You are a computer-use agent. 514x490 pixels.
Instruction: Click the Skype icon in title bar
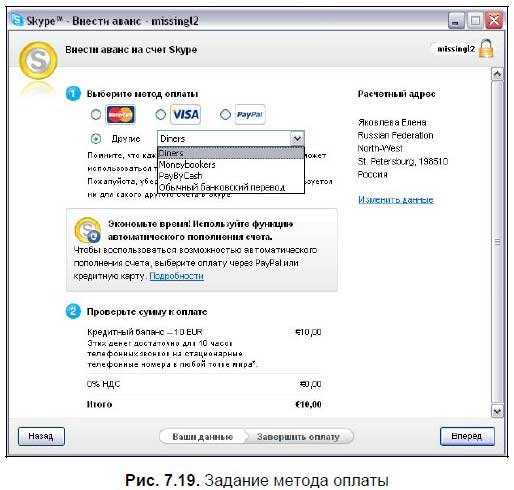coord(17,20)
